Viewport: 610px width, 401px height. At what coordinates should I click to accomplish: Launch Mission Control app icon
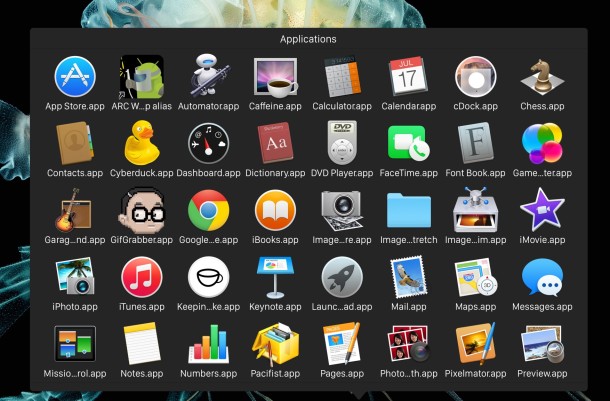pos(75,344)
